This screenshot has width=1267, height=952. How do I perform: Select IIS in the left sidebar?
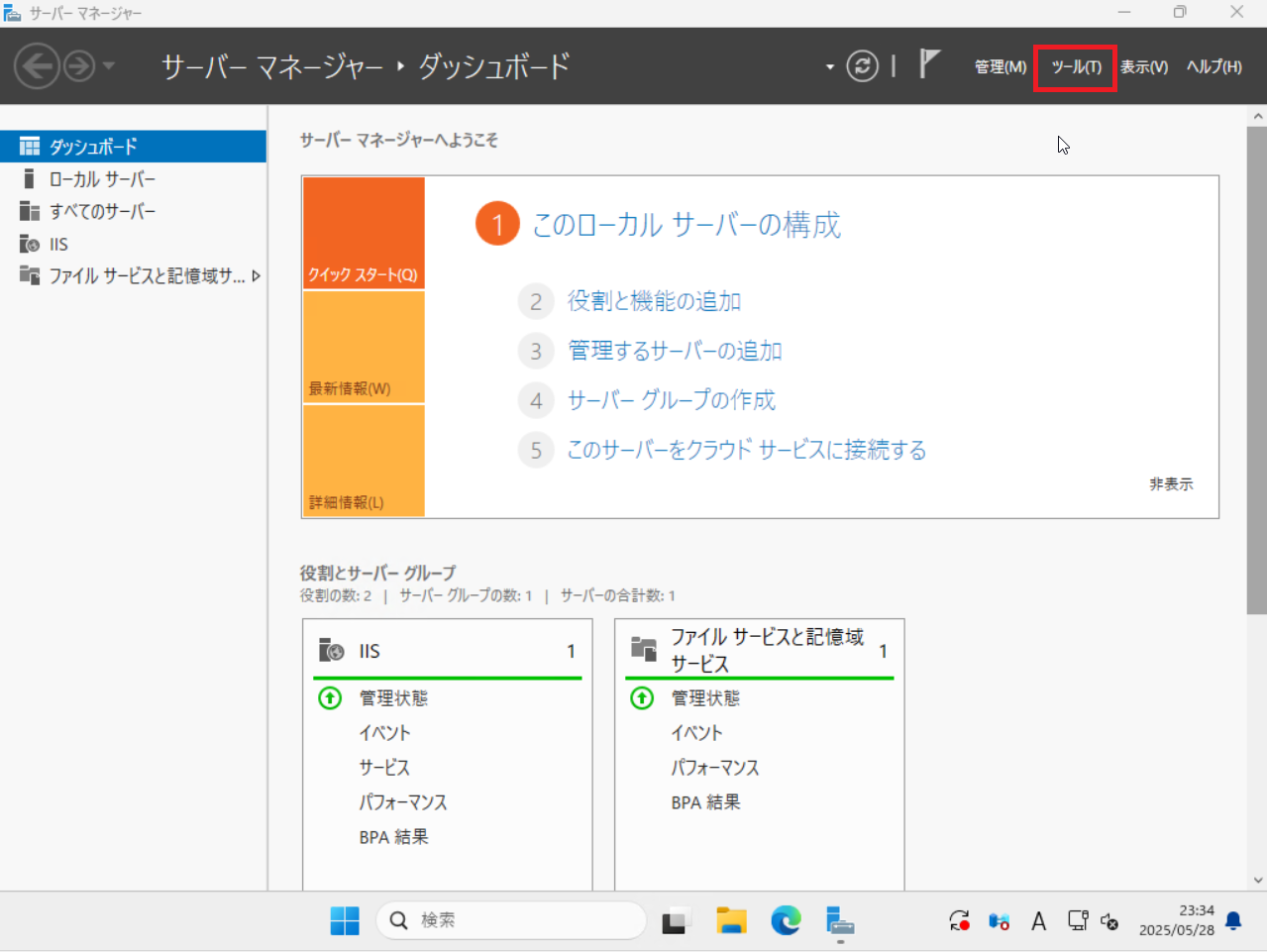tap(133, 244)
